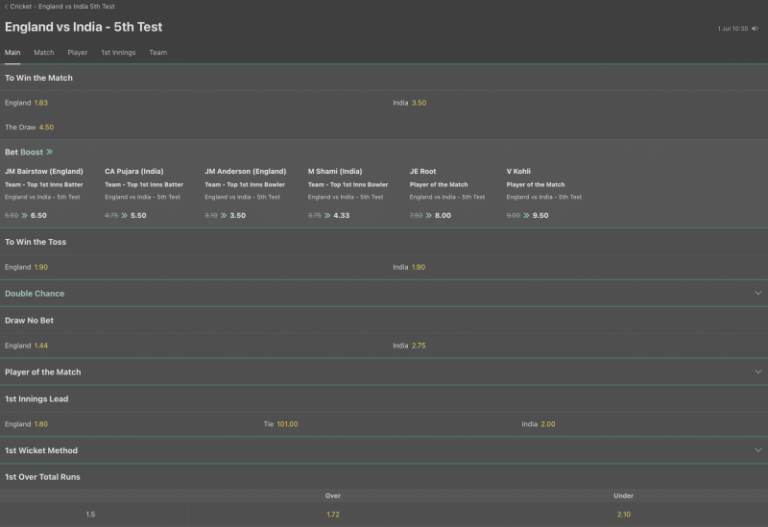Pick The Draw odds of 4.50
The image size is (768, 527).
(x=46, y=127)
